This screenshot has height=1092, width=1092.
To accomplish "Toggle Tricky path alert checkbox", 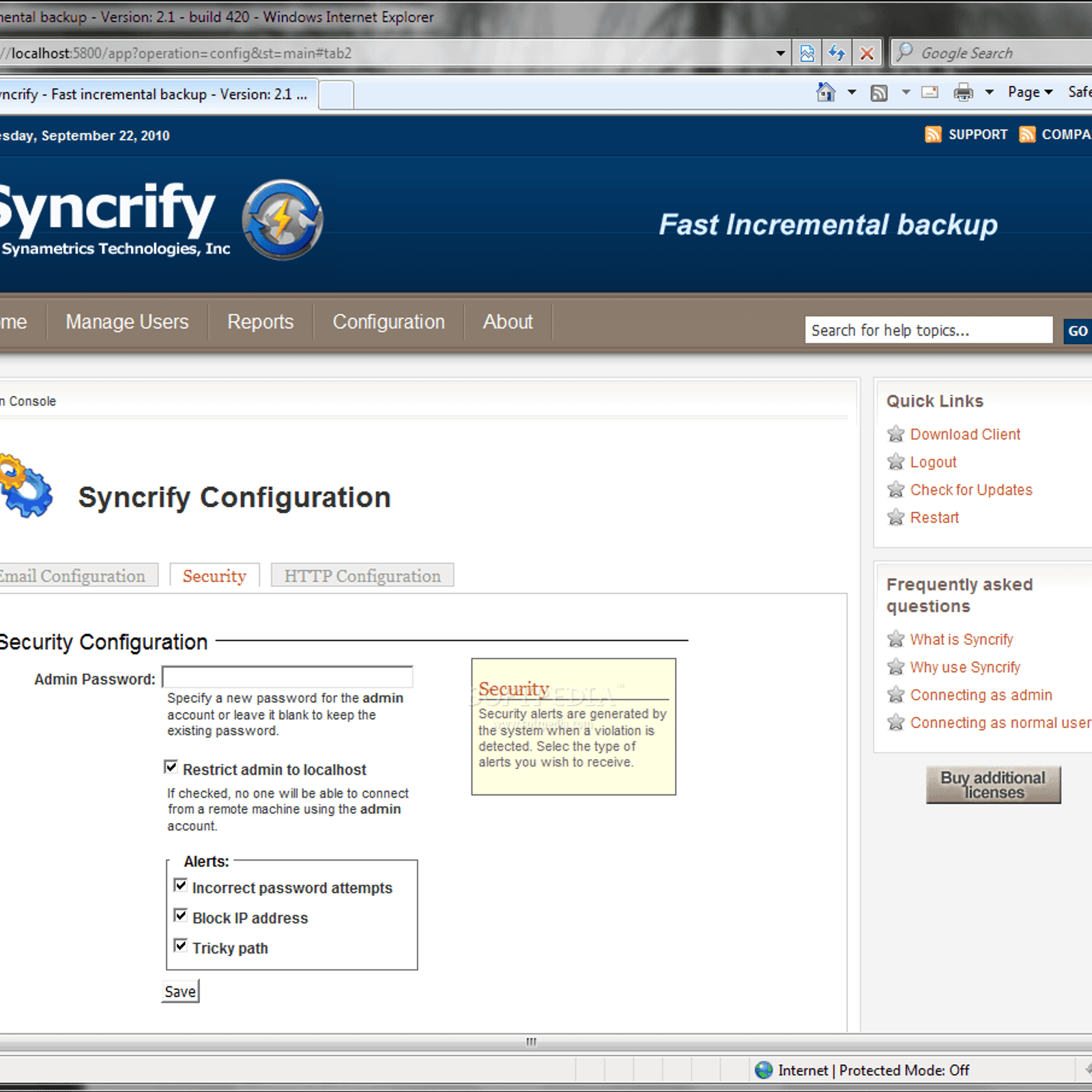I will (180, 946).
